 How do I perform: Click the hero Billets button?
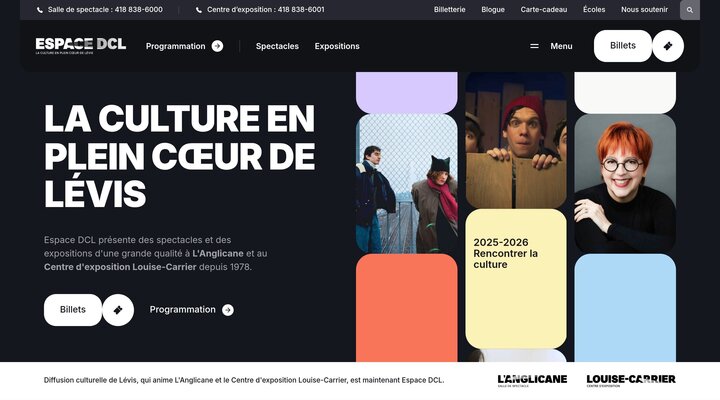coord(73,310)
